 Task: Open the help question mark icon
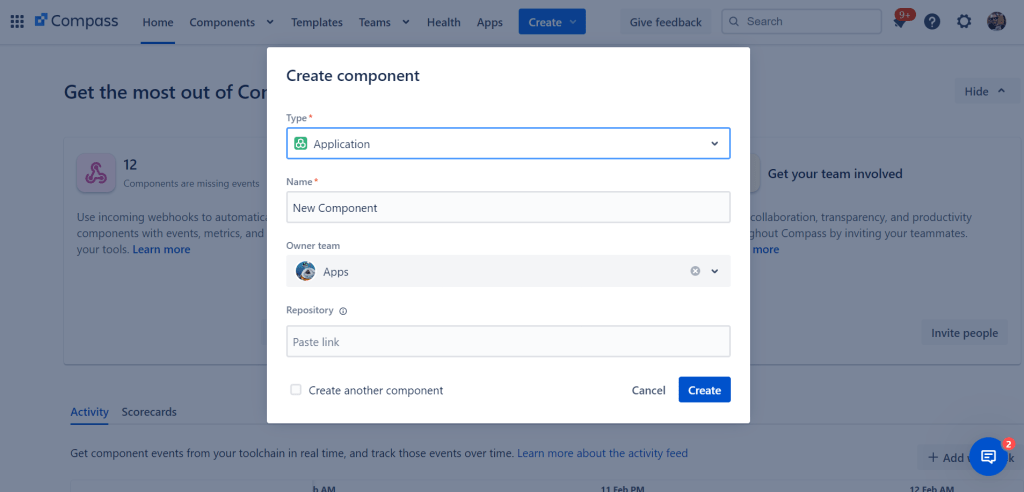coord(932,21)
